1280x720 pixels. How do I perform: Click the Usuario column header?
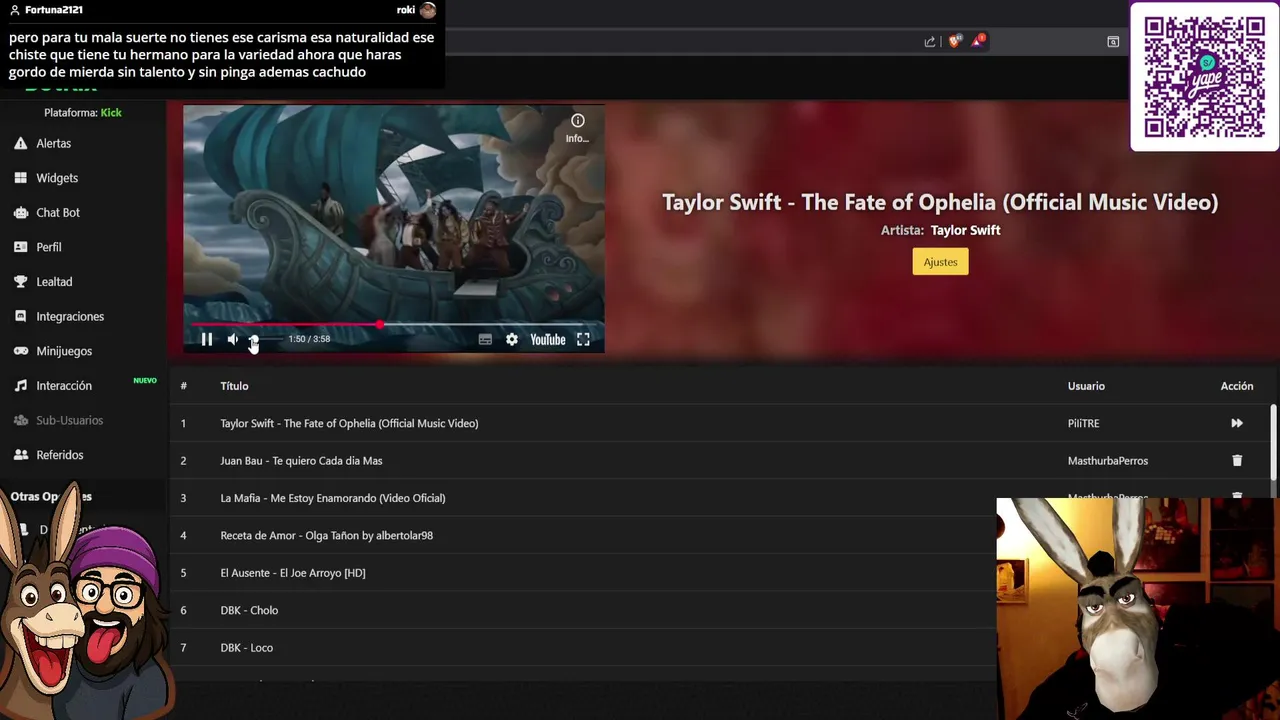(1086, 386)
